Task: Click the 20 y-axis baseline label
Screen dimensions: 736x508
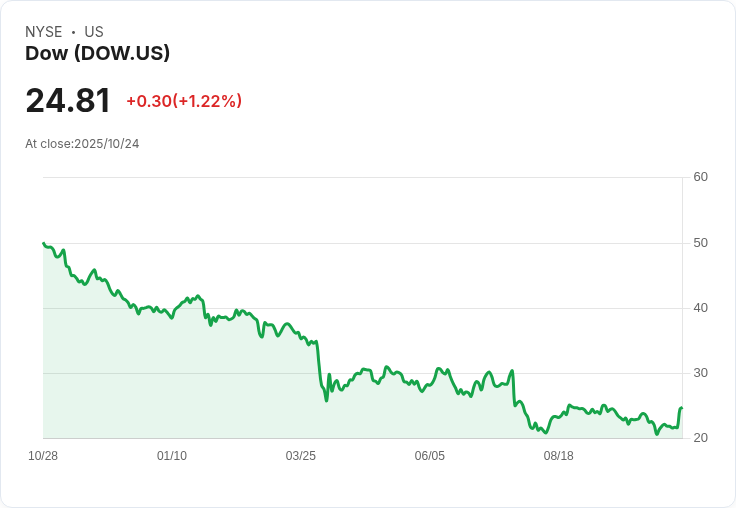Action: 701,438
